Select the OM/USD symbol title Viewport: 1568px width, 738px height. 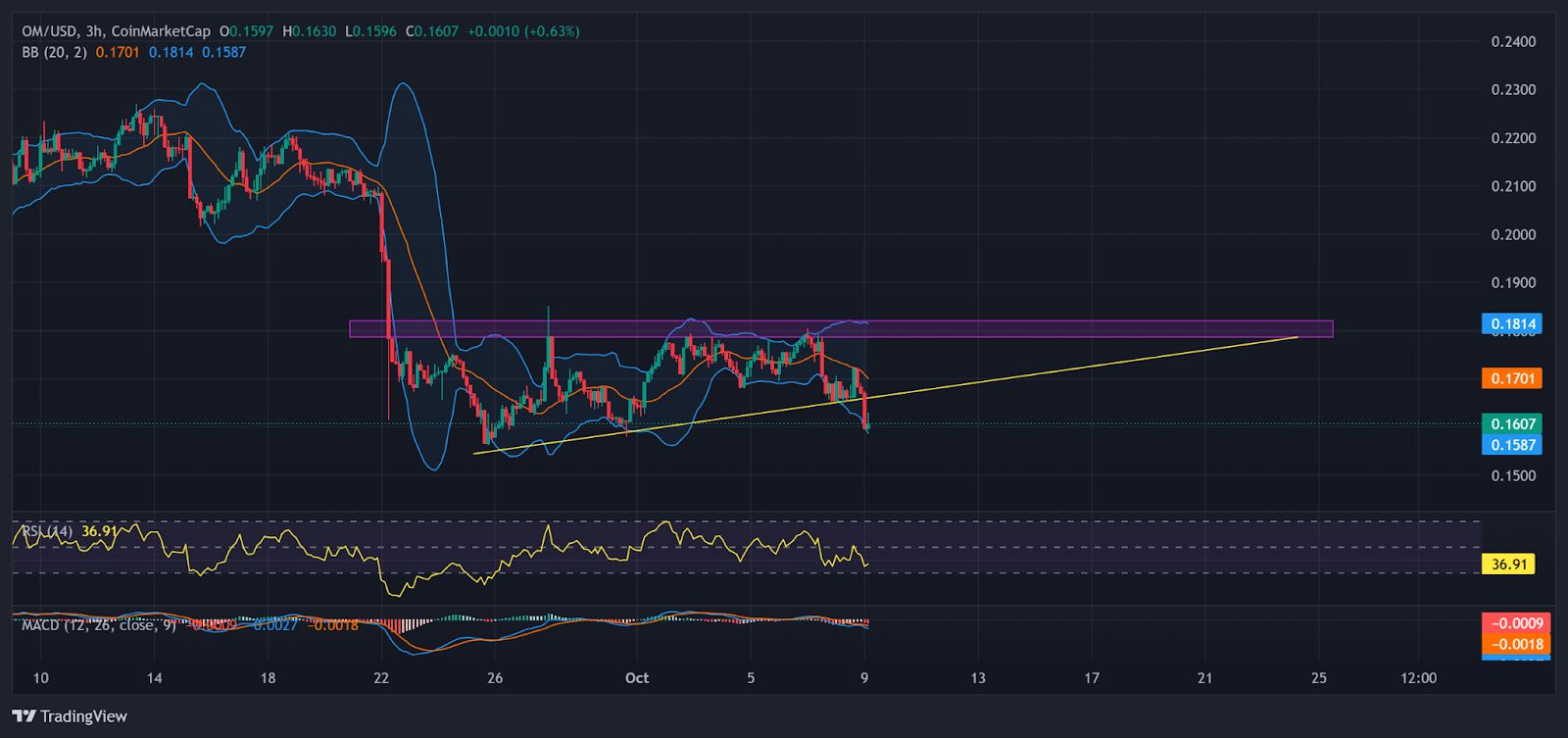pyautogui.click(x=51, y=31)
